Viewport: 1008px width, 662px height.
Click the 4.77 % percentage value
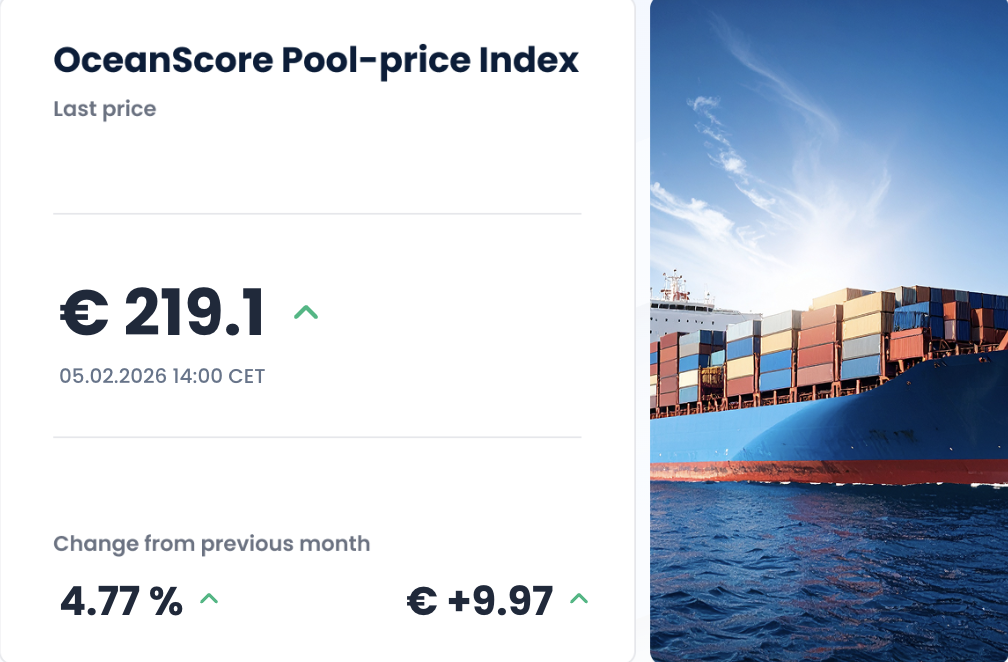click(122, 601)
